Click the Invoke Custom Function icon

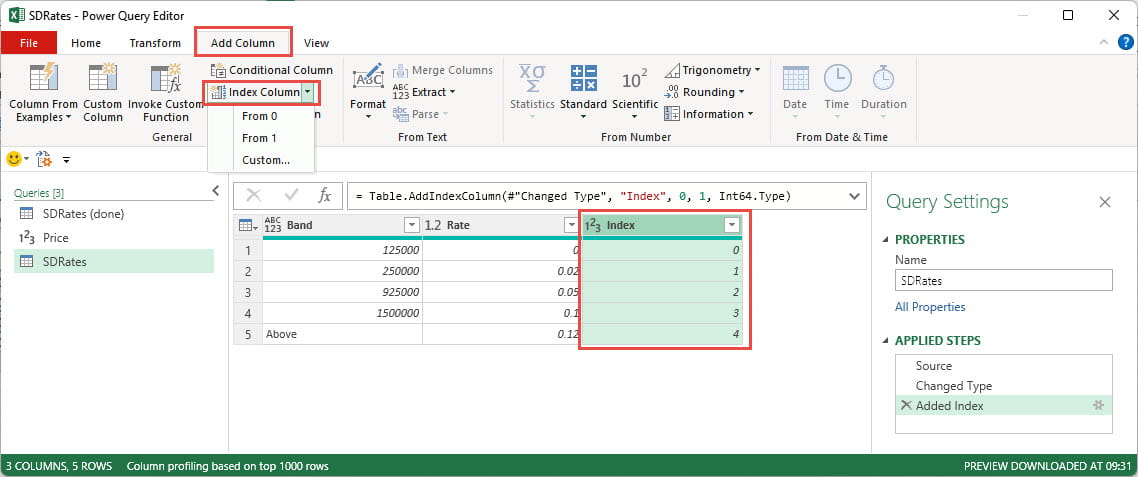tap(165, 78)
